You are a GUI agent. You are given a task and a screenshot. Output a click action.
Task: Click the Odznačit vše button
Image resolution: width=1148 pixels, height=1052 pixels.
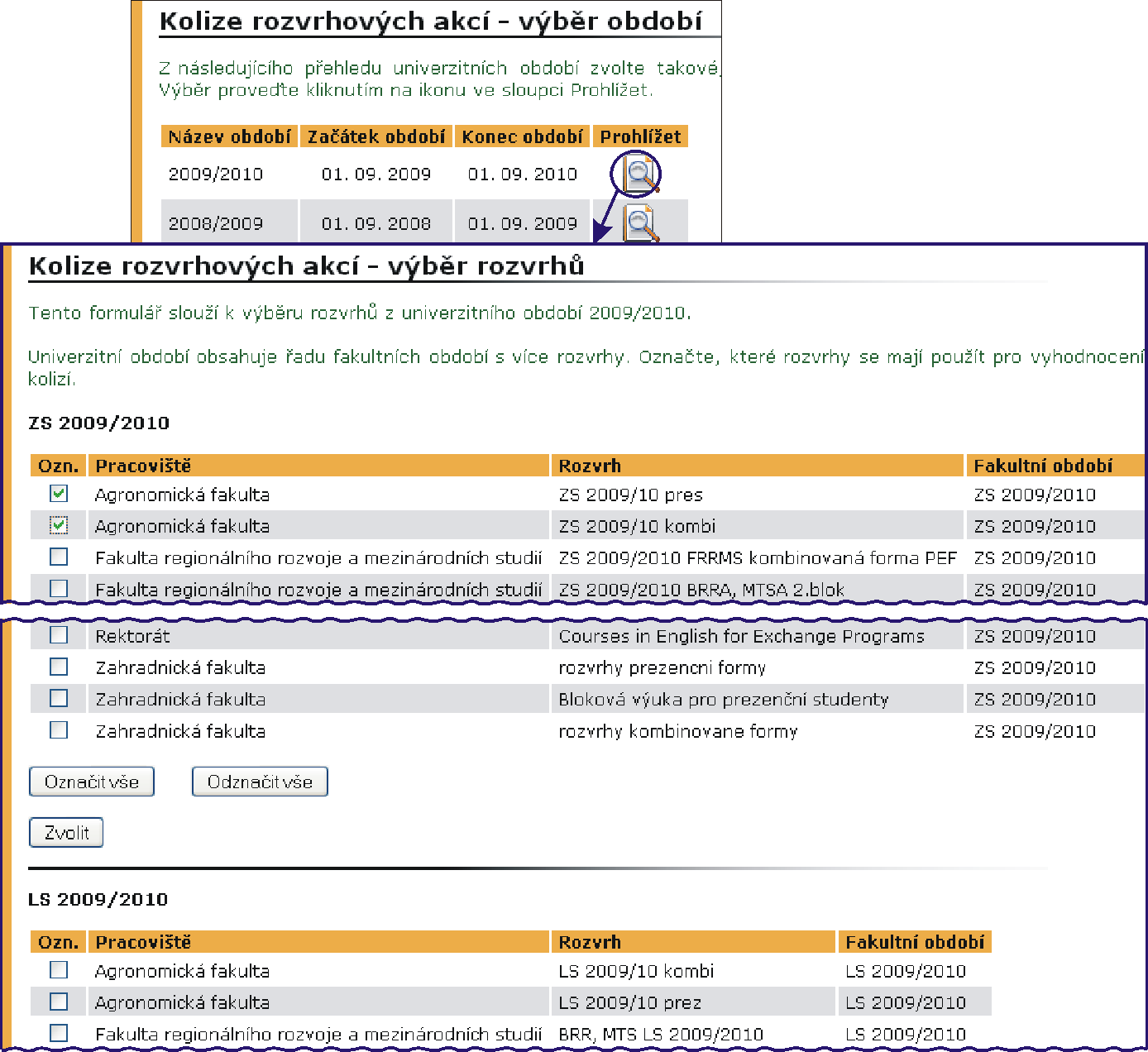pos(260,782)
